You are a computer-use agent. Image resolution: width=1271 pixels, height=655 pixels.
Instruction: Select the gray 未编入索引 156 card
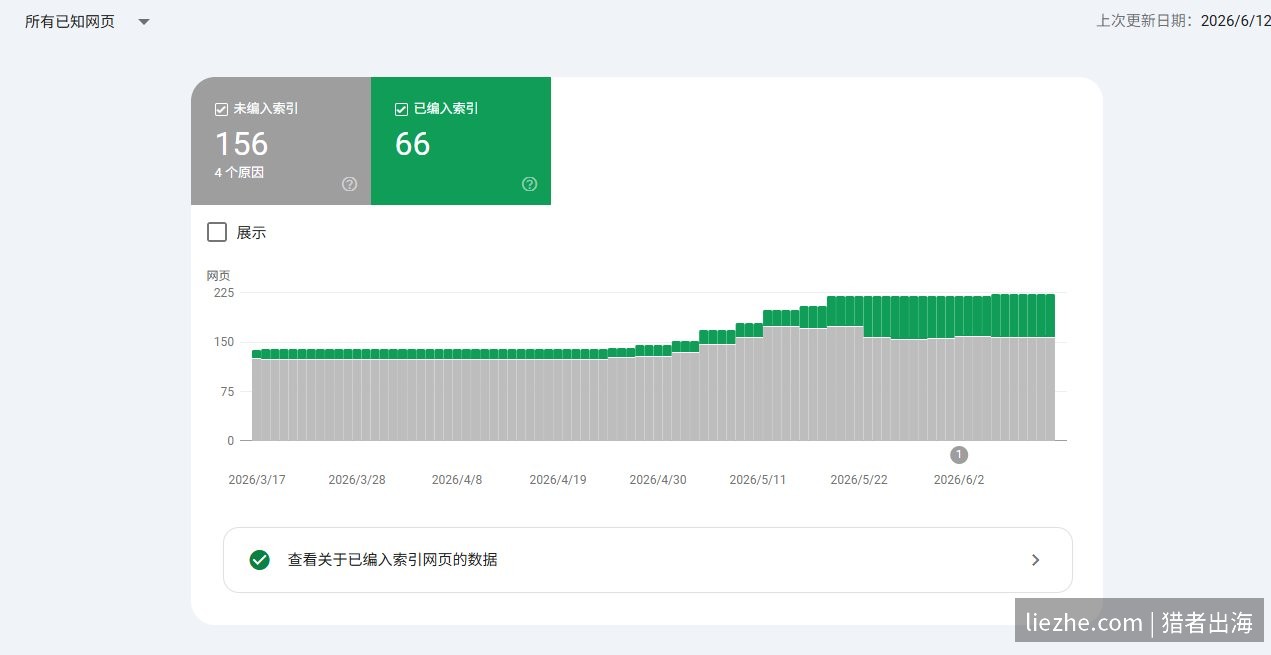point(281,141)
